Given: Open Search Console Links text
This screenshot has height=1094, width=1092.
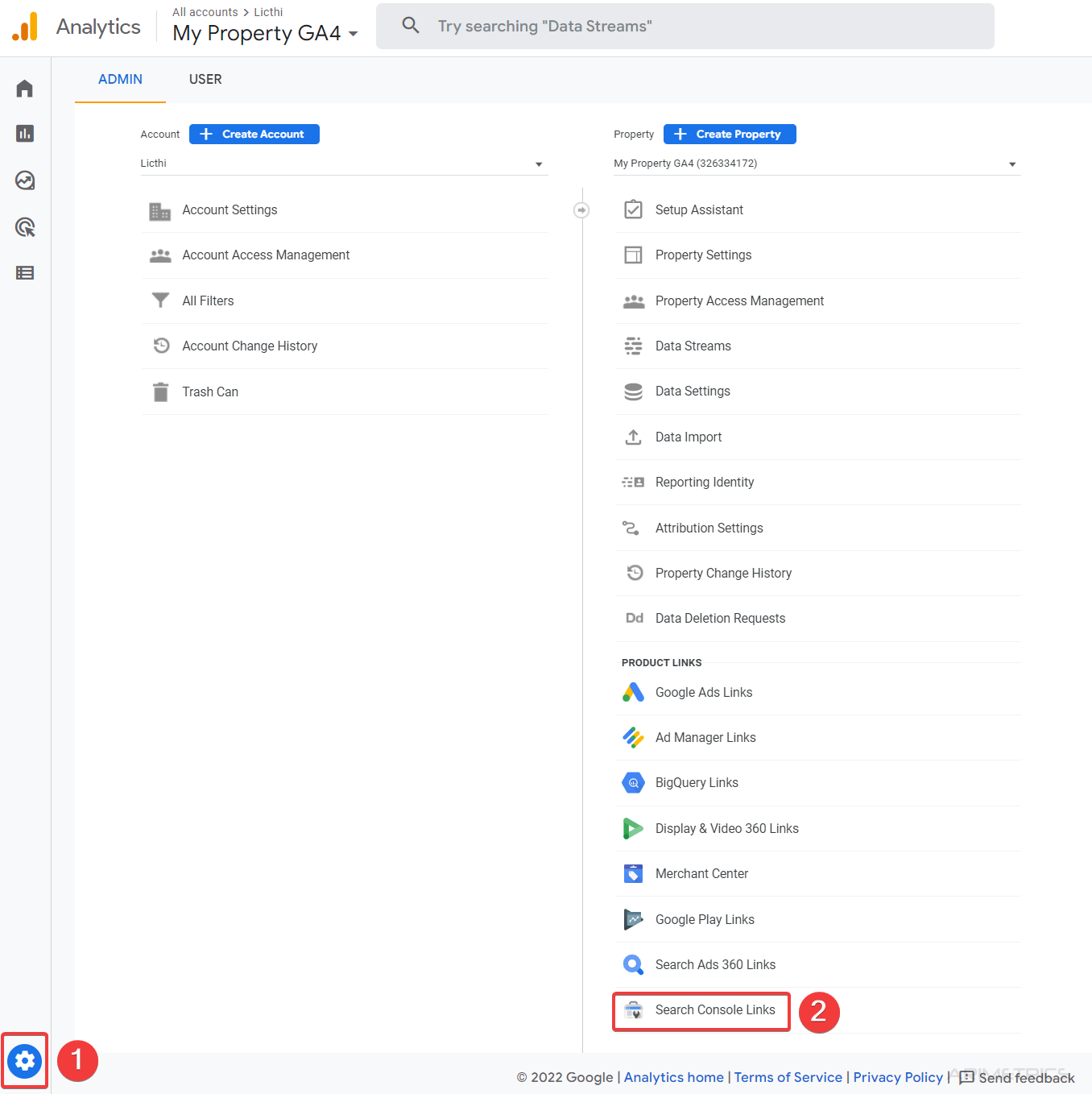Looking at the screenshot, I should [715, 1010].
